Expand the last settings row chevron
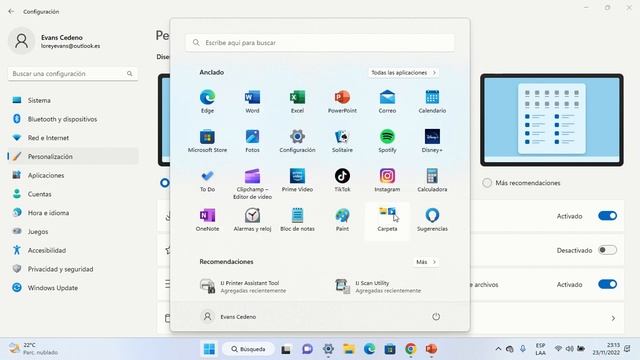Viewport: 640px width, 360px height. click(x=613, y=318)
